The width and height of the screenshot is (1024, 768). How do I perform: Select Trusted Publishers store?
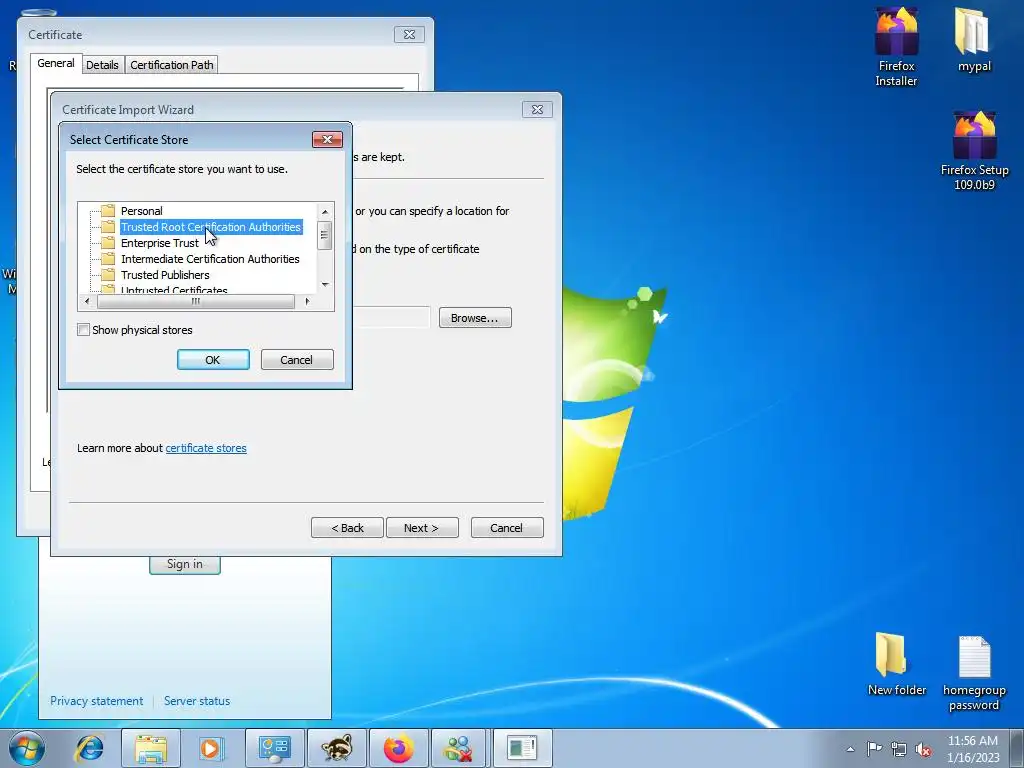pos(165,275)
